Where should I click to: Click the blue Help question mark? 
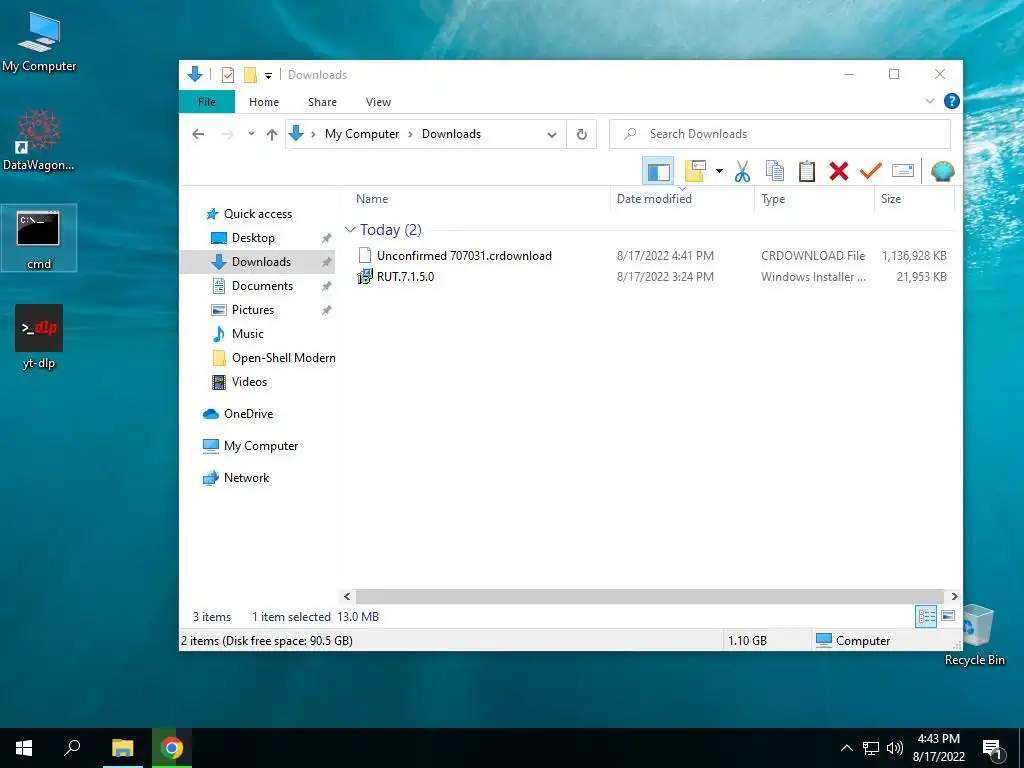click(x=952, y=101)
